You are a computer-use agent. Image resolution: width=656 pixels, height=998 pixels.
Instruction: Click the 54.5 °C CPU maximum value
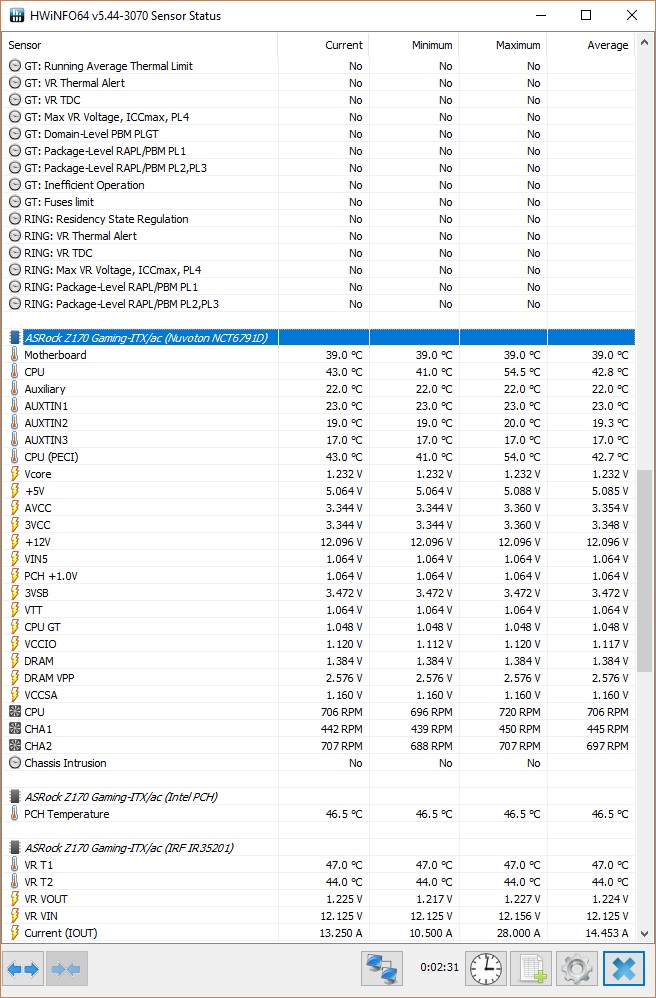(x=521, y=372)
